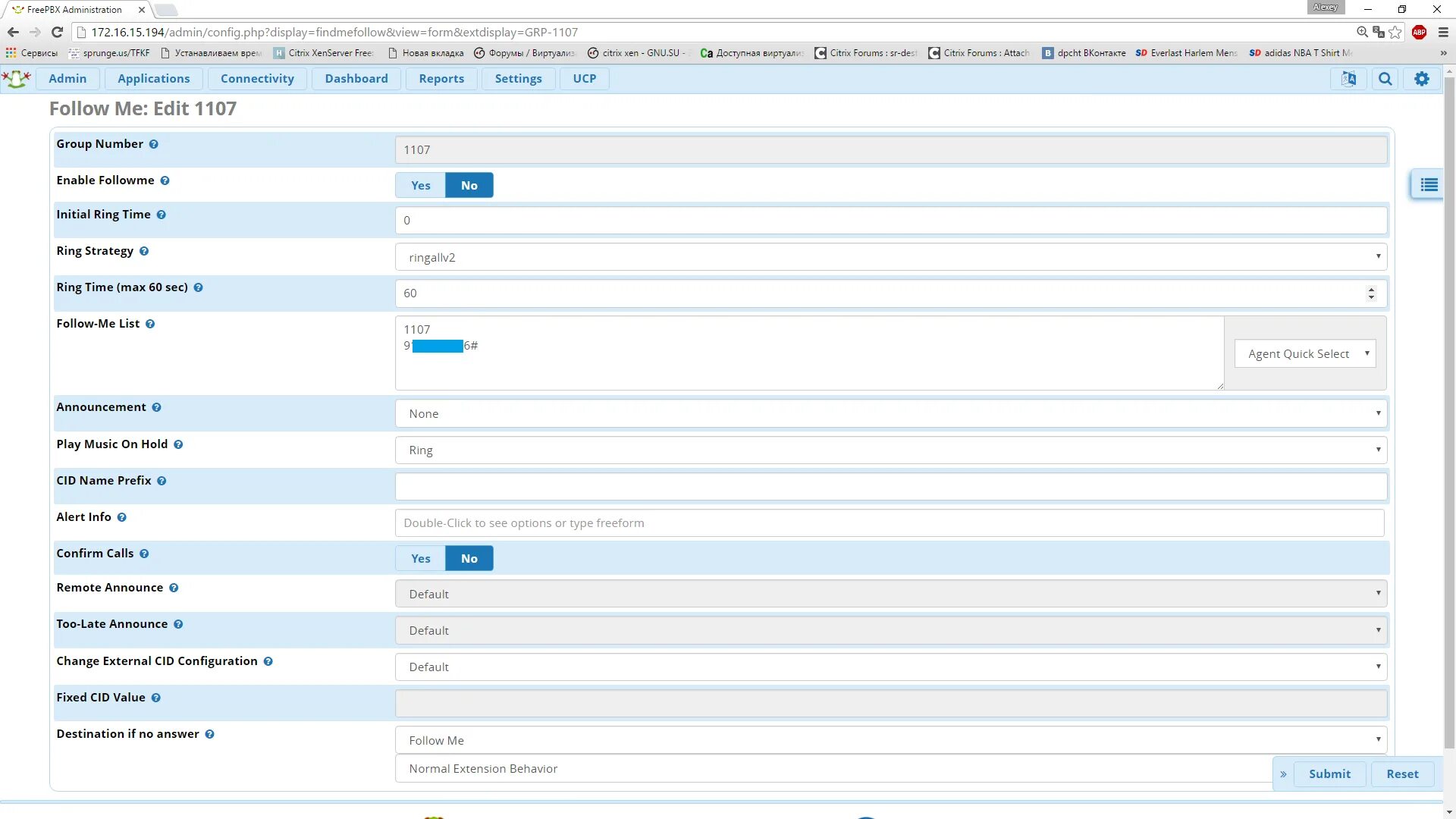Click help icon next to Confirm Calls
The image size is (1456, 819).
144,554
